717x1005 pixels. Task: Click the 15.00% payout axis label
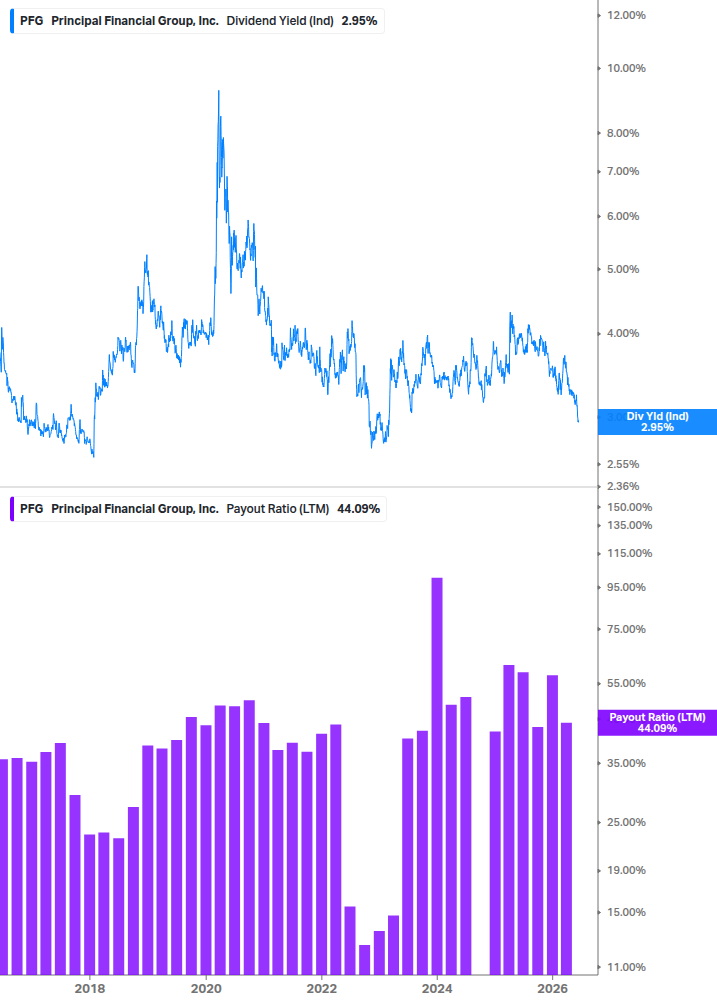click(626, 913)
